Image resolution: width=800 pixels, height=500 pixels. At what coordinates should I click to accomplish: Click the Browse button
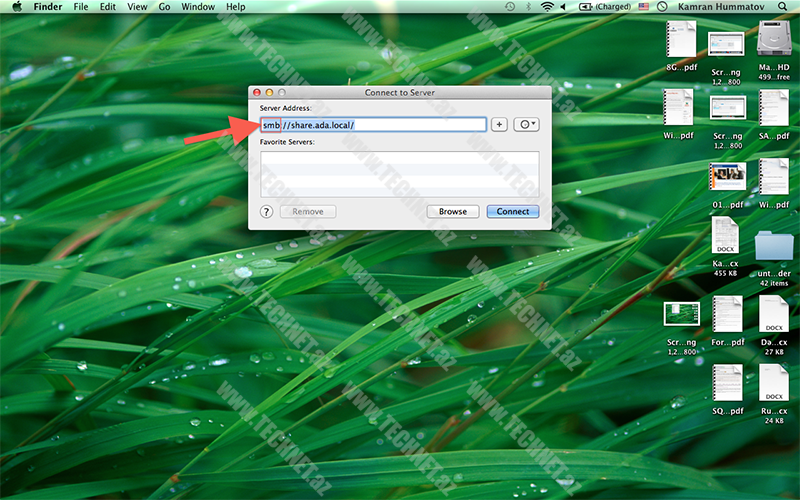[x=453, y=212]
